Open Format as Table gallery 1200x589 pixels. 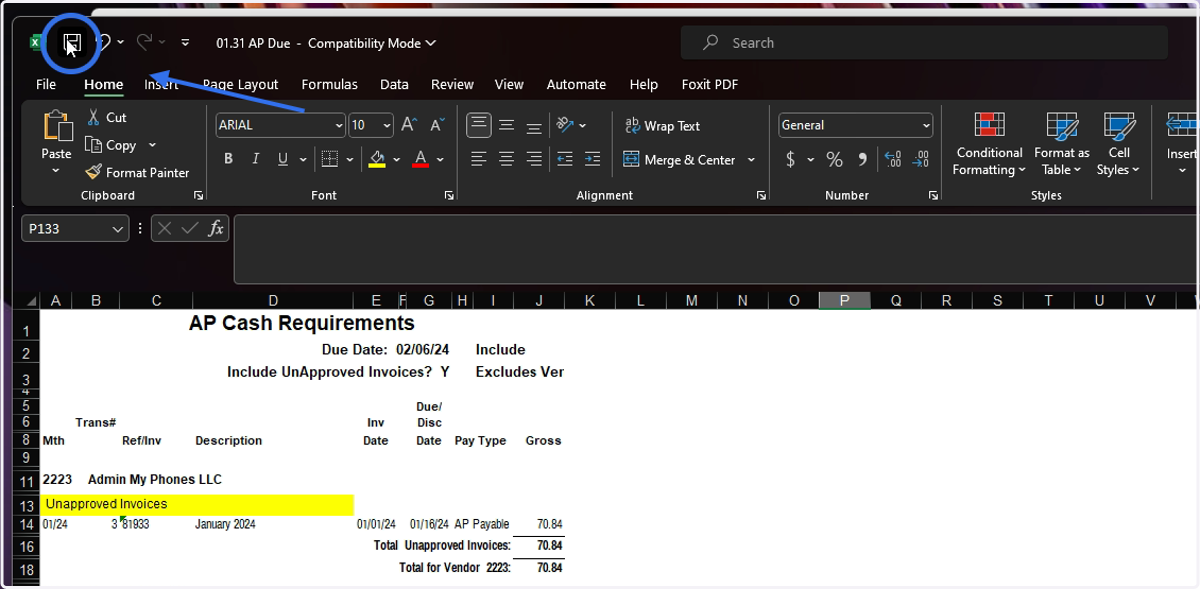(1061, 143)
